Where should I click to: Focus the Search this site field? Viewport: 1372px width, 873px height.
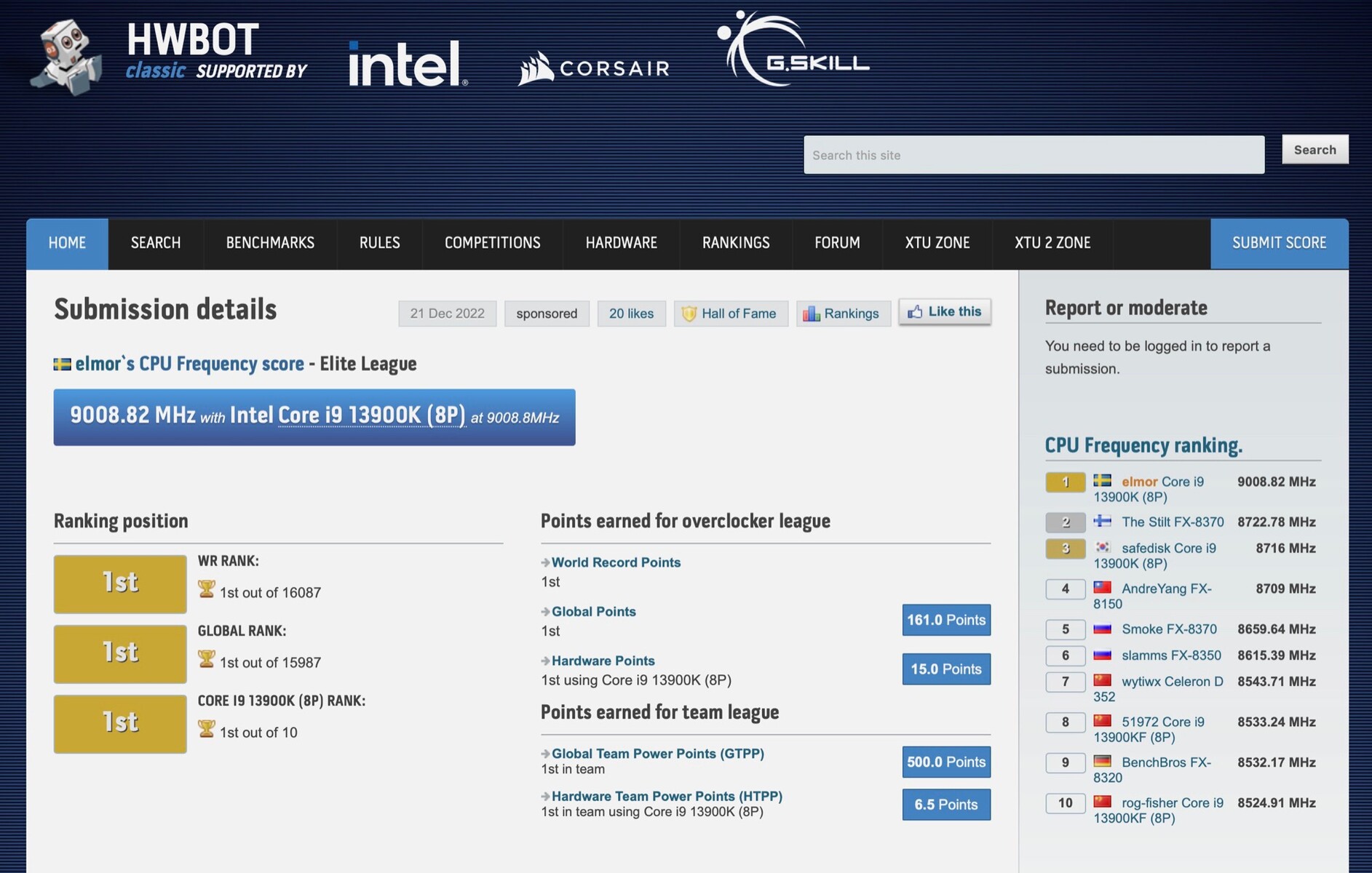(x=1034, y=155)
